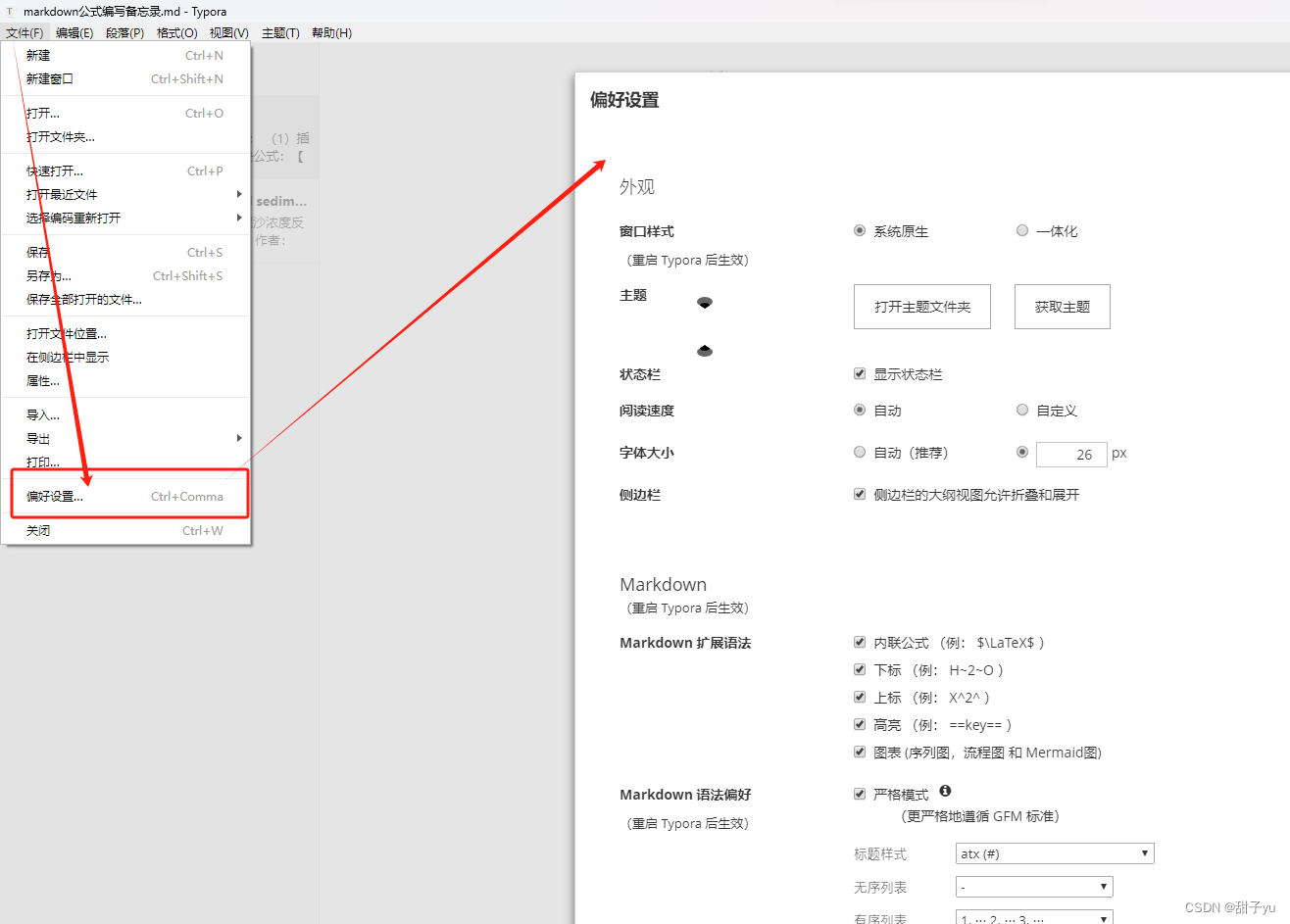The image size is (1290, 924).
Task: Toggle 图表 diagrams checkbox
Action: 860,753
